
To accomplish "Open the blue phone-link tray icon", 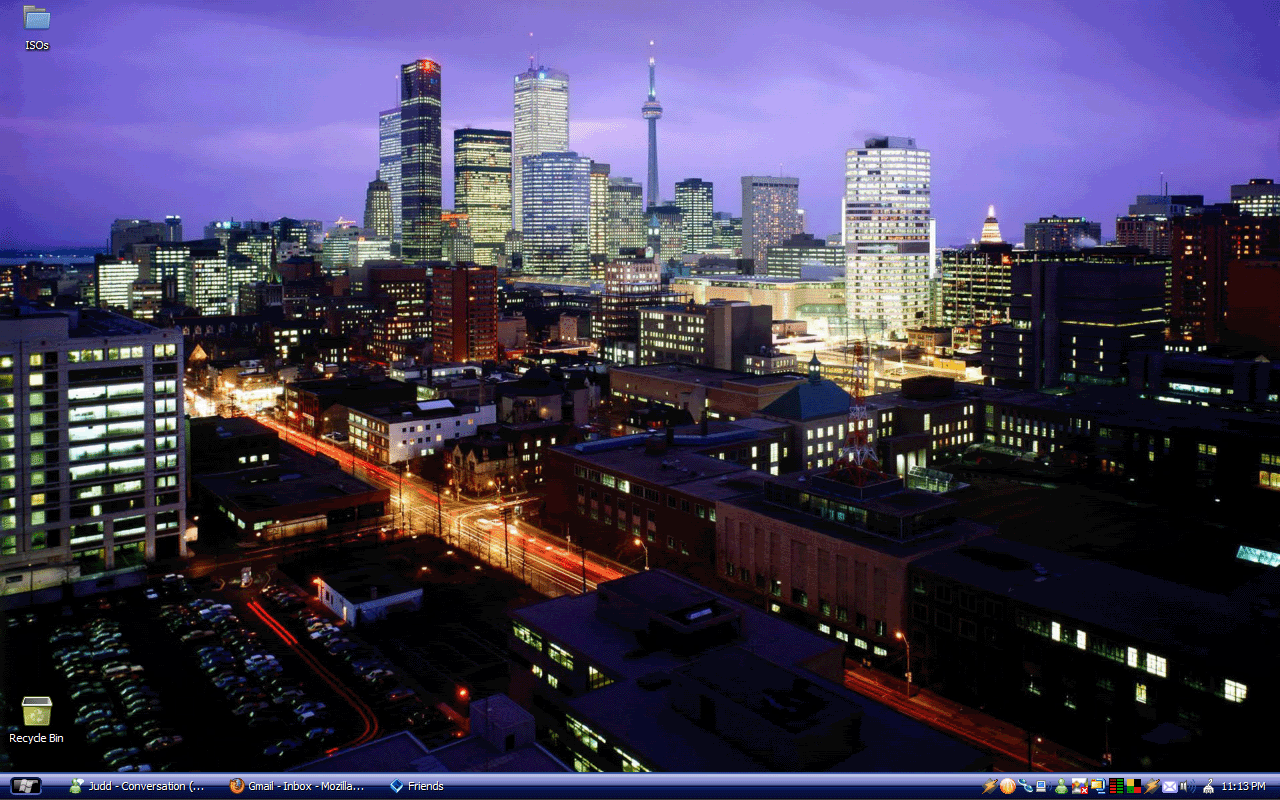I will tap(1025, 786).
